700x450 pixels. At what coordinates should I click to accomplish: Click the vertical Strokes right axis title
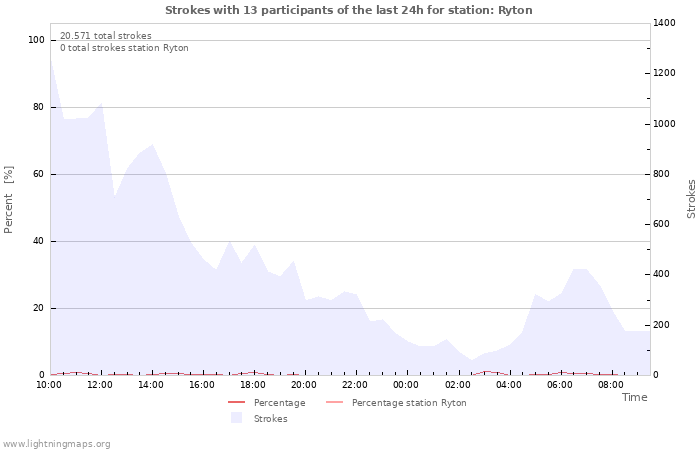click(691, 198)
